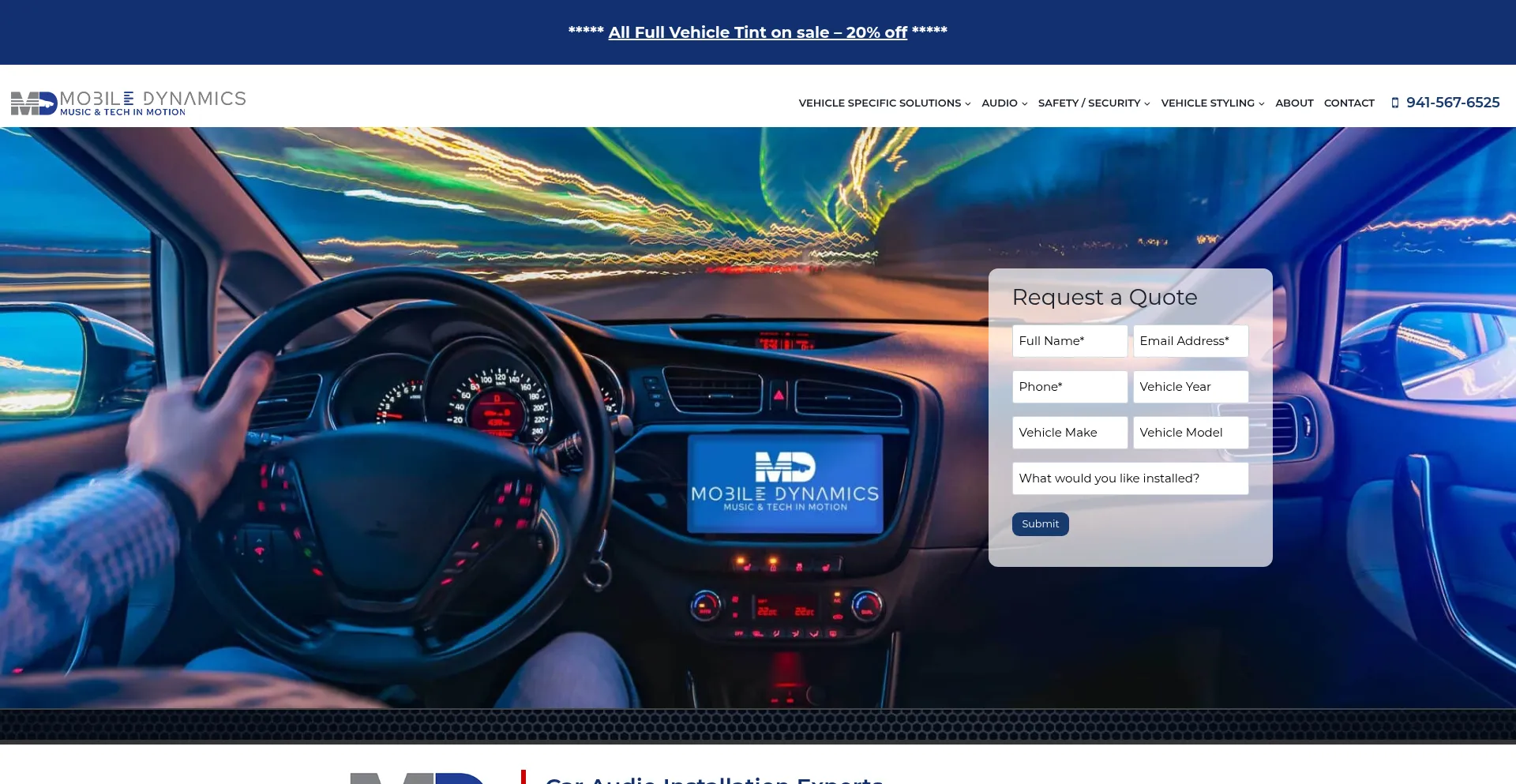
Task: Click the Vehicle Model field
Action: [x=1191, y=433]
